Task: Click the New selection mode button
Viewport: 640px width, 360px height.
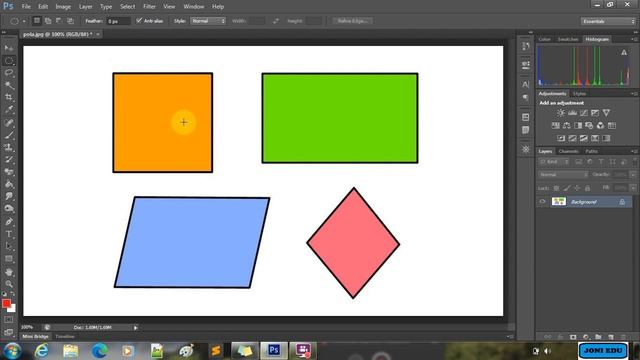Action: [37, 21]
